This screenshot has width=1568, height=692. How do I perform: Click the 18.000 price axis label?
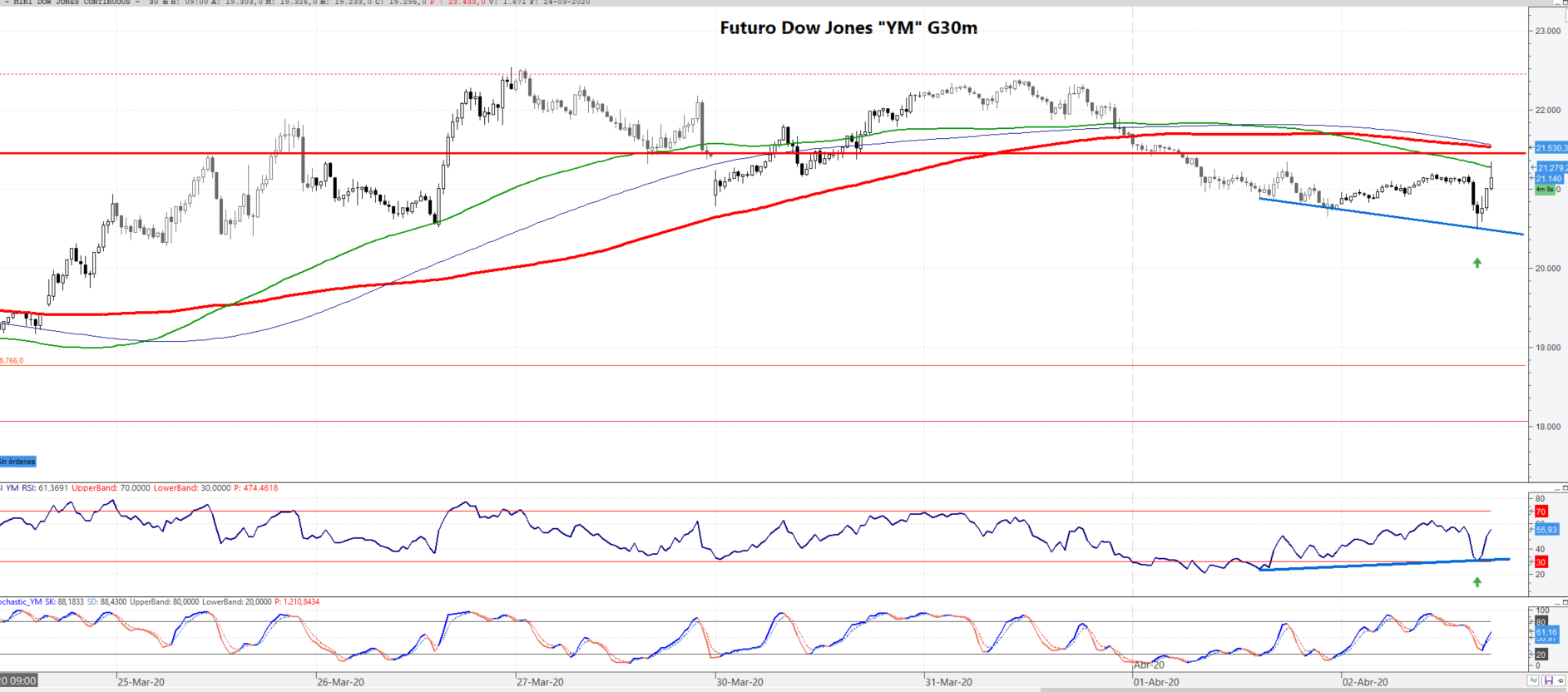[x=1548, y=427]
